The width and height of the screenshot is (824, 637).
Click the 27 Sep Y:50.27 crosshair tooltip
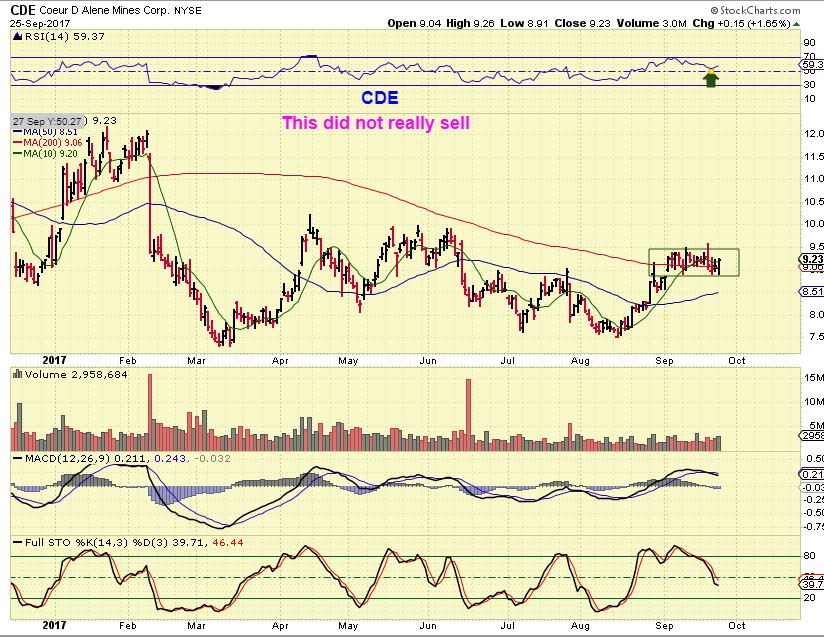pyautogui.click(x=47, y=121)
